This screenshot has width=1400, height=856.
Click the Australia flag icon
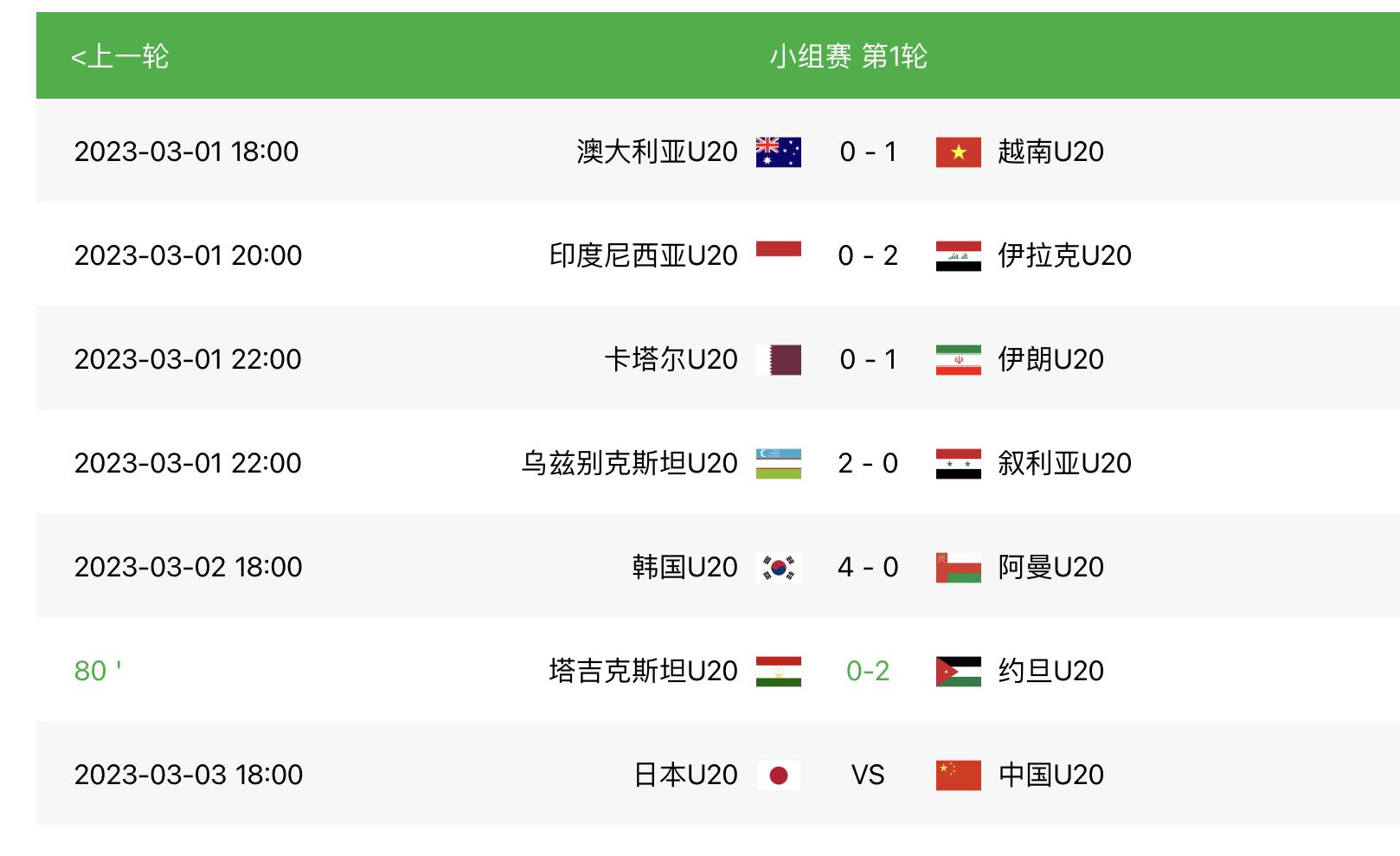[778, 152]
